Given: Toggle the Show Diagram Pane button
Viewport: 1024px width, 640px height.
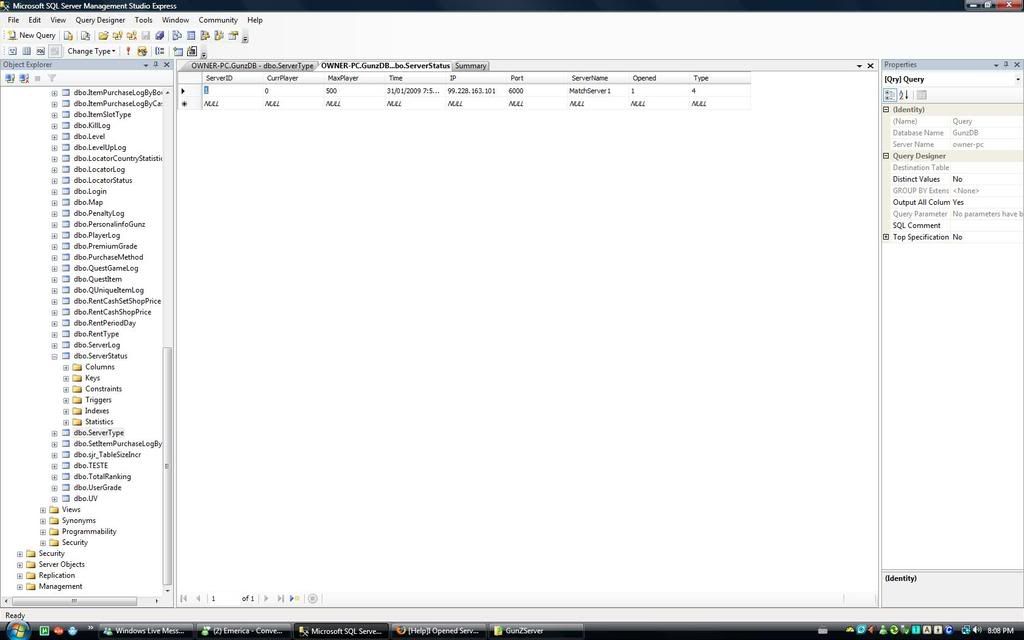Looking at the screenshot, I should pyautogui.click(x=12, y=51).
